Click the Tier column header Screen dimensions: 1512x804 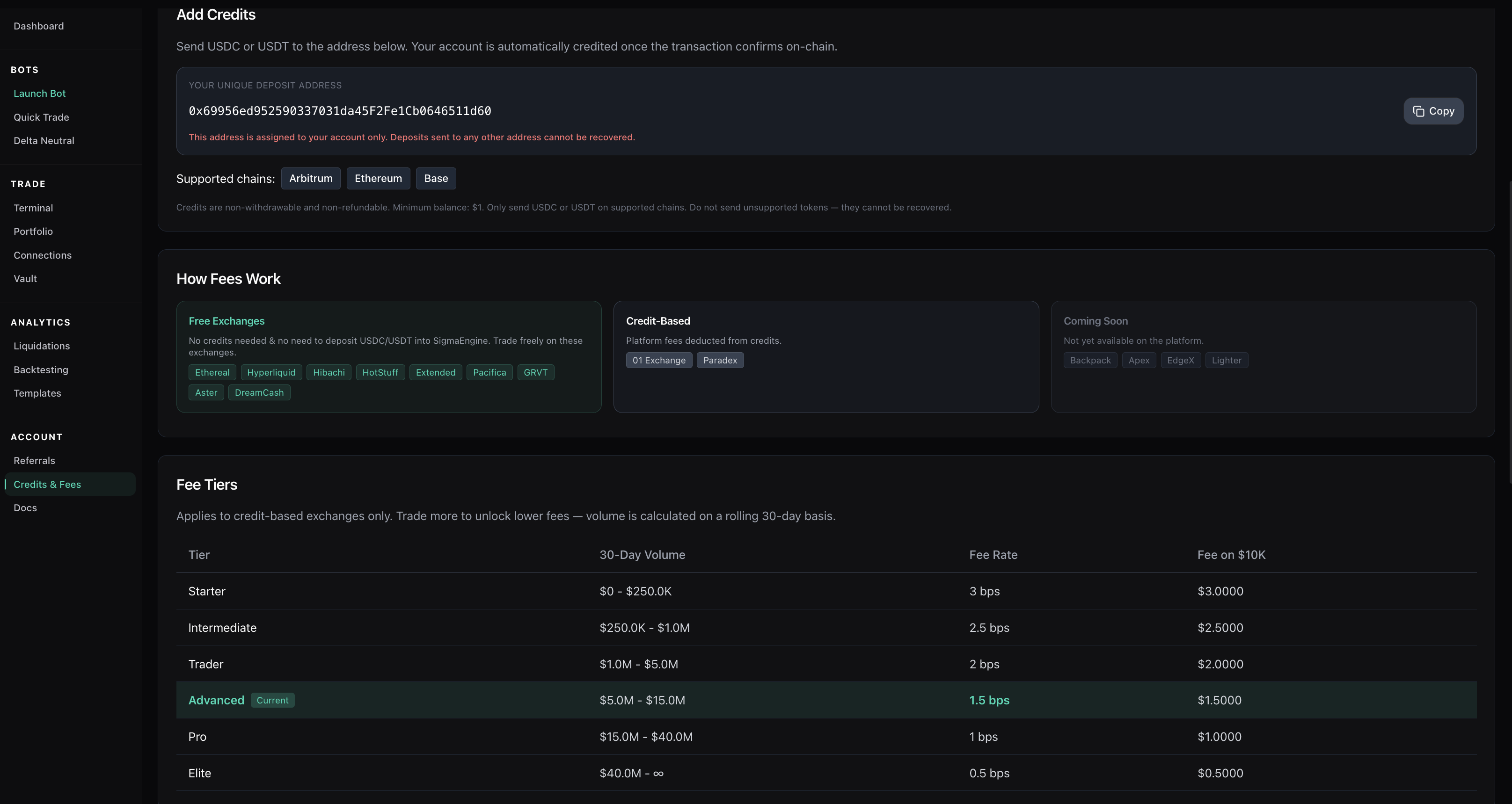tap(199, 555)
